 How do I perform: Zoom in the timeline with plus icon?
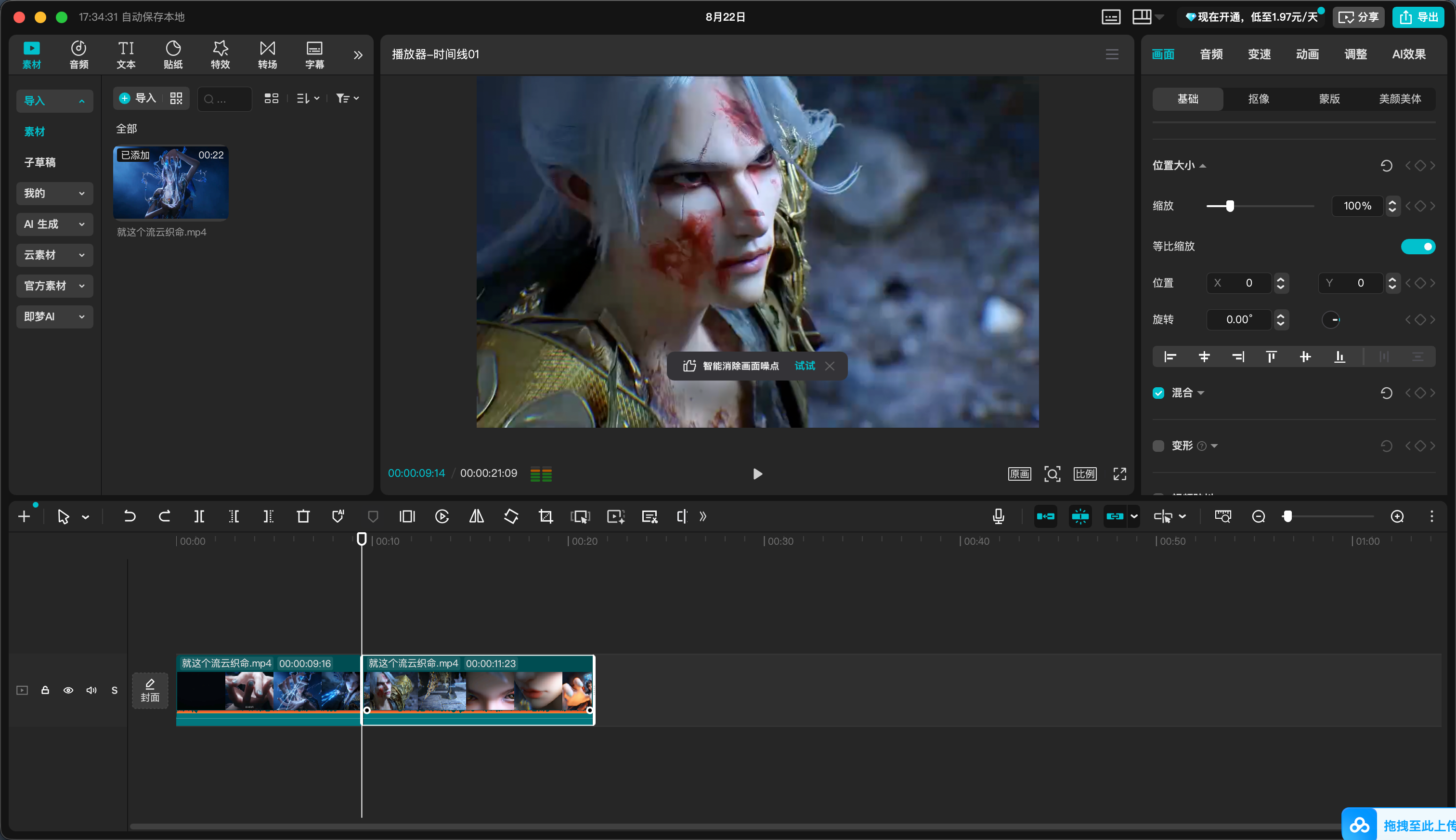(1397, 516)
